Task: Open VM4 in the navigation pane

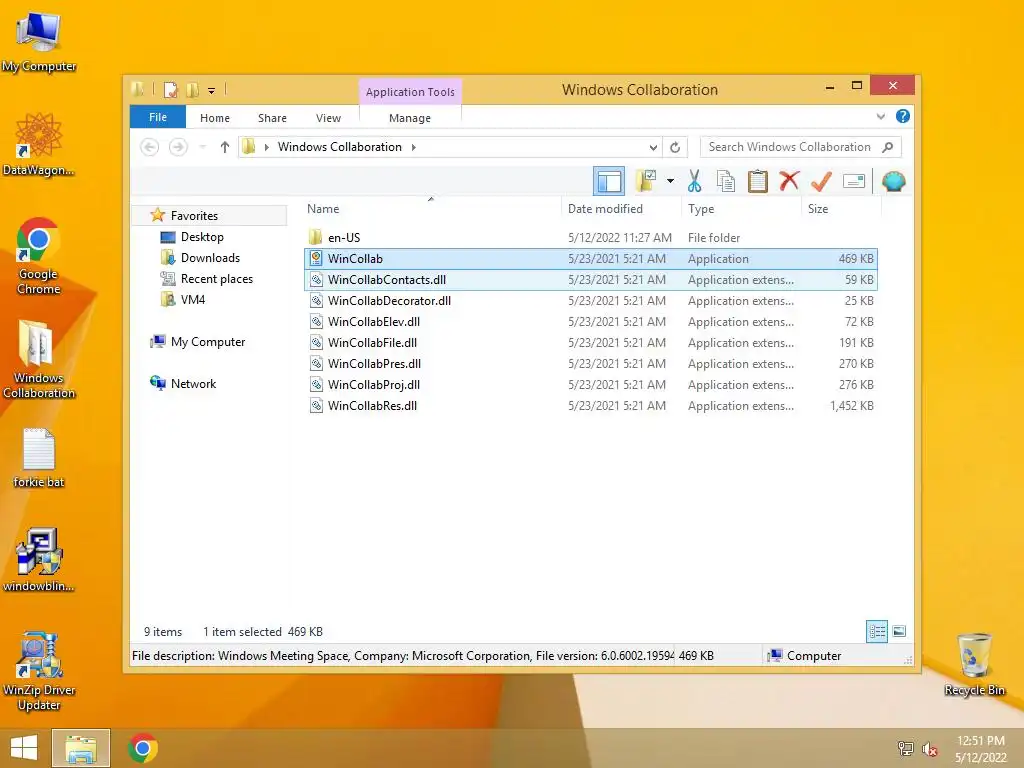Action: pos(193,300)
